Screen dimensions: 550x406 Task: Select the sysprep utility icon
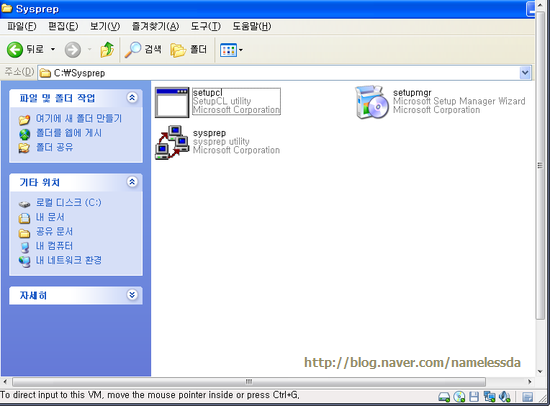[172, 142]
